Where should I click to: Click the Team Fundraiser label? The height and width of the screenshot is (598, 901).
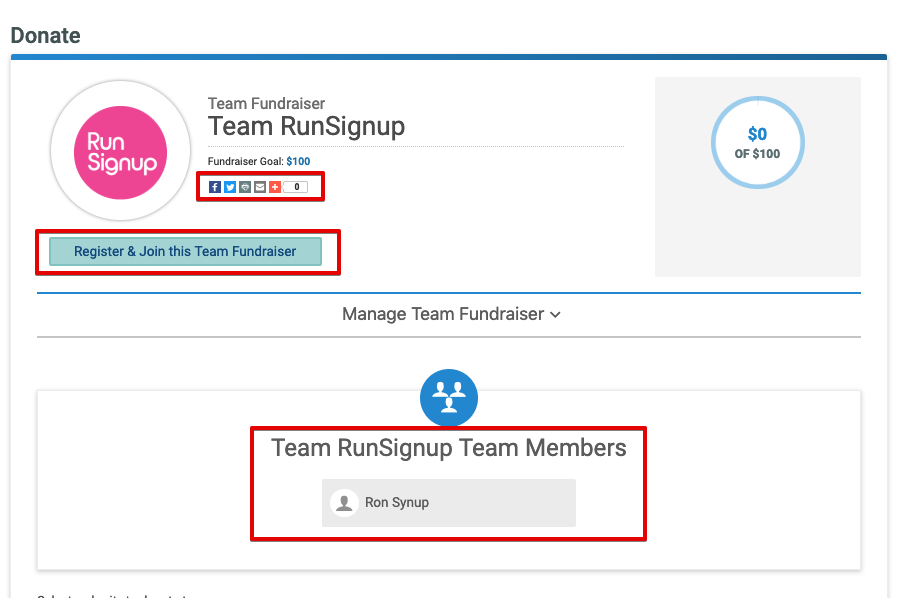[x=266, y=103]
